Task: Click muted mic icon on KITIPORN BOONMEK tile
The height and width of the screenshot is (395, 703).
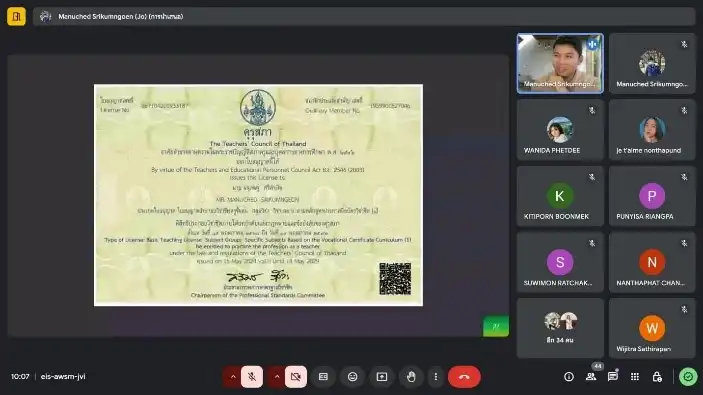Action: pos(592,177)
